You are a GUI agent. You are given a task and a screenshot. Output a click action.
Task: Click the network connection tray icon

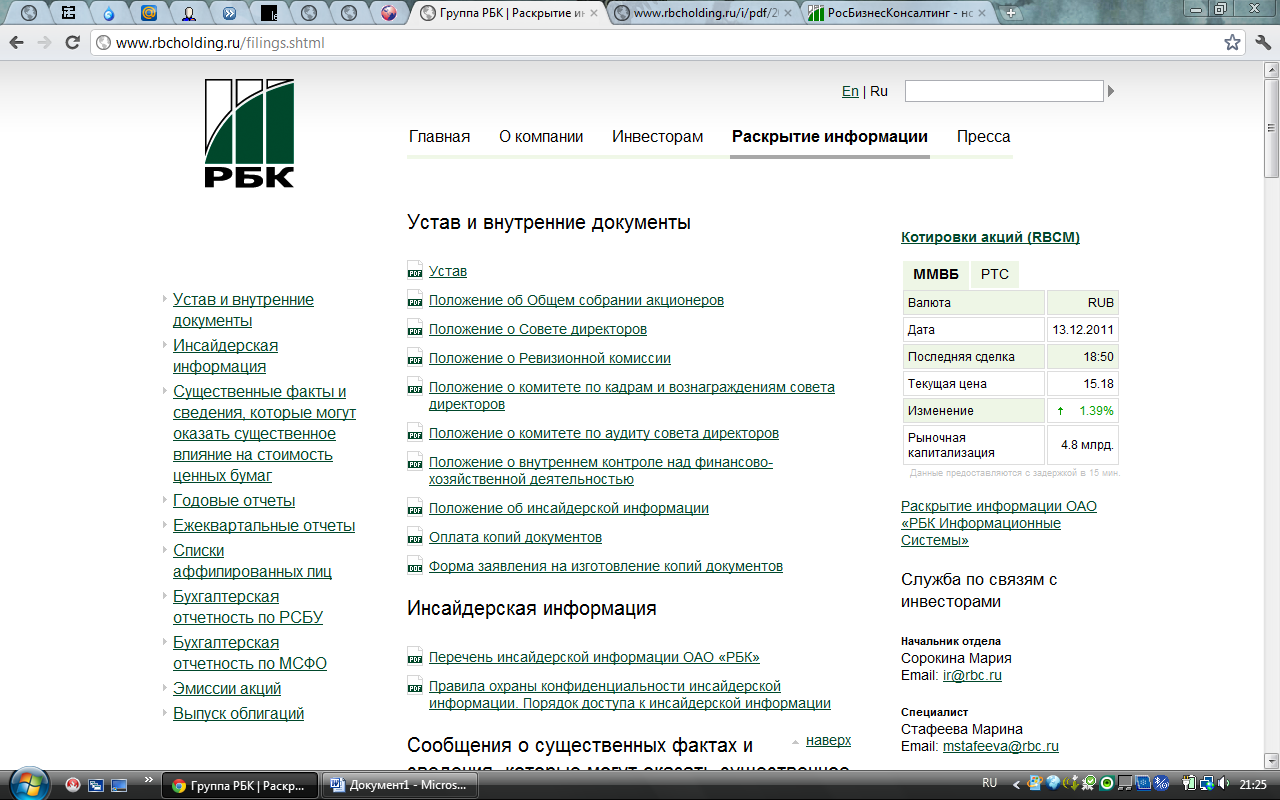pos(1207,783)
